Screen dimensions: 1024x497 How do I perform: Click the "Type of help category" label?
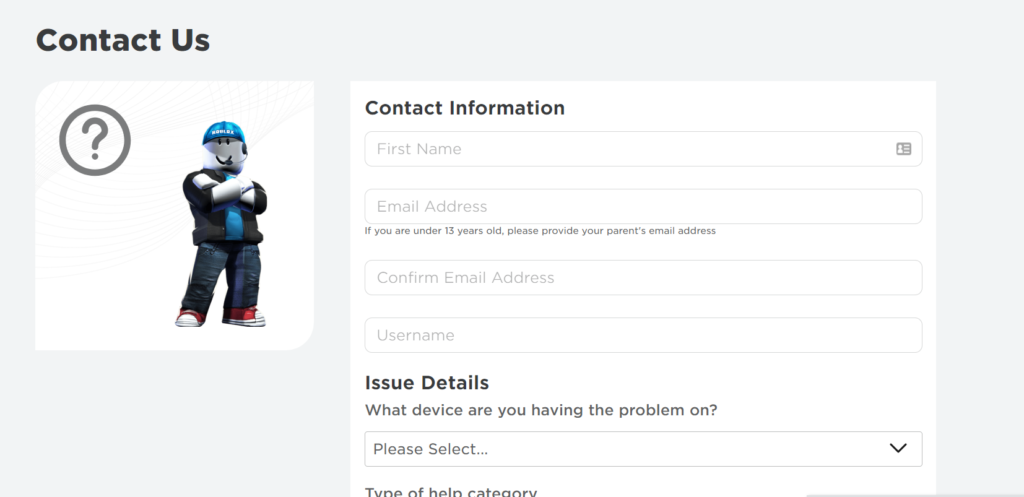pos(451,492)
